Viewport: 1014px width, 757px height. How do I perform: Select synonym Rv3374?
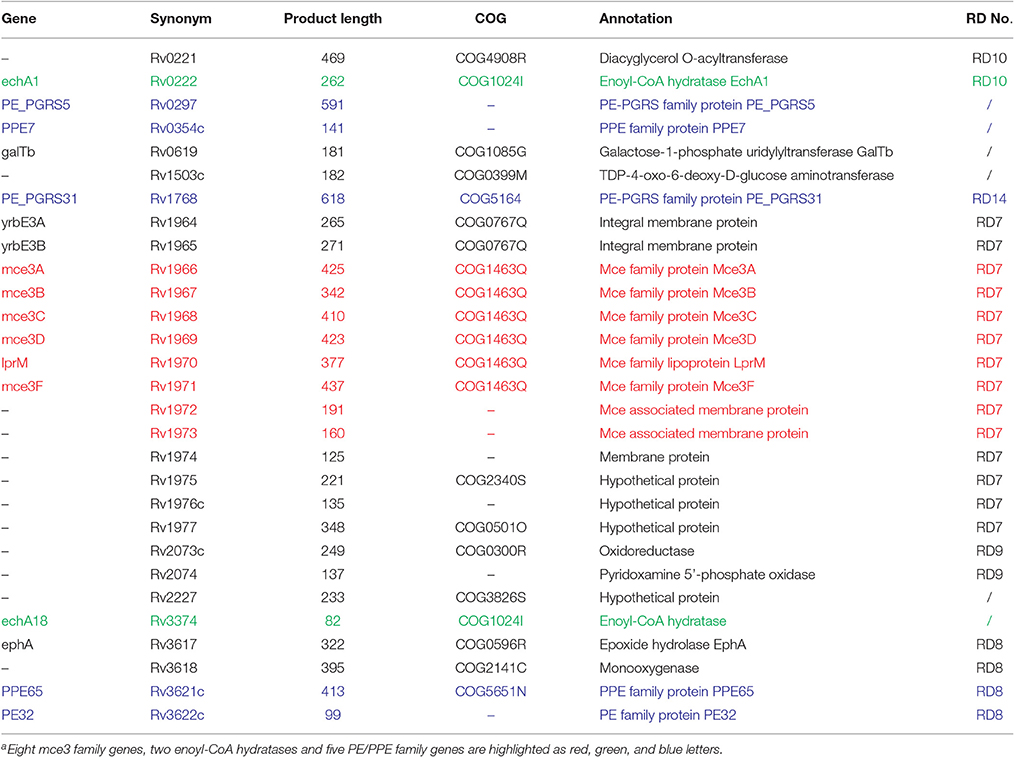173,621
